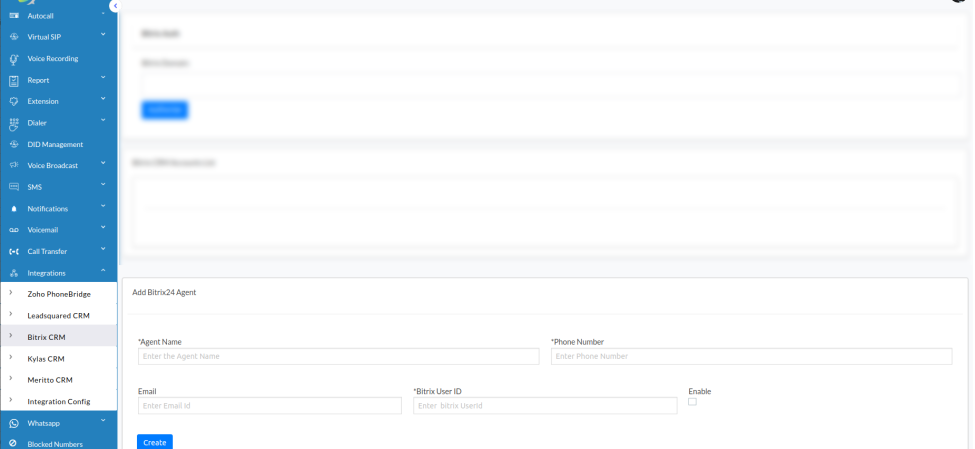
Task: Open Meritto CRM integration
Action: pos(59,379)
